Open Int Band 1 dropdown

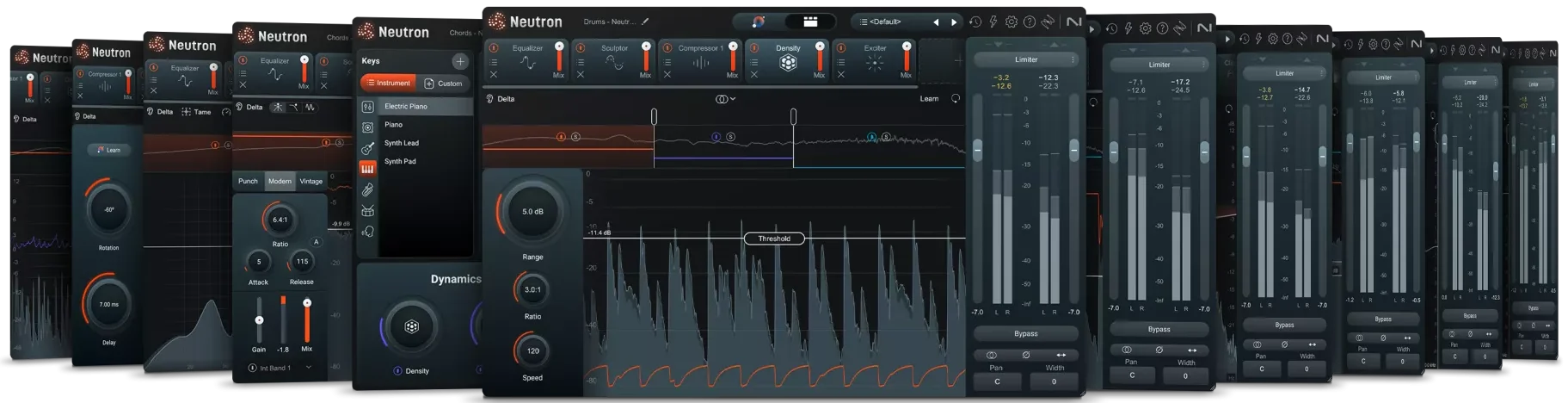(x=280, y=368)
